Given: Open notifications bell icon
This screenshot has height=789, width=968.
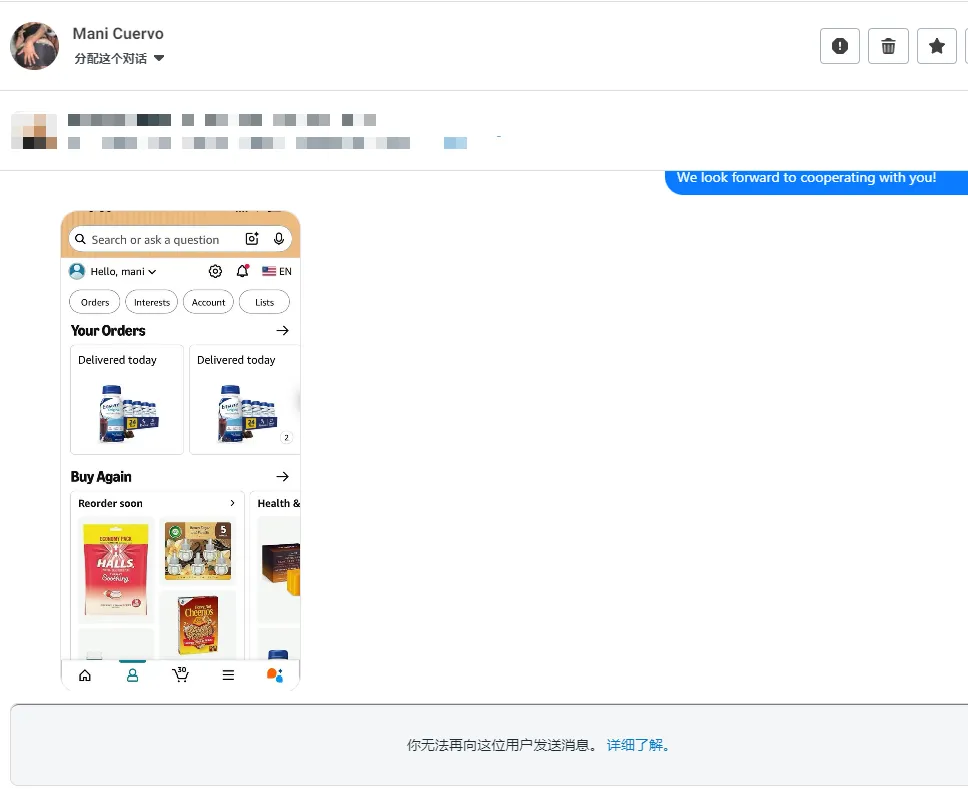Looking at the screenshot, I should click(x=243, y=271).
